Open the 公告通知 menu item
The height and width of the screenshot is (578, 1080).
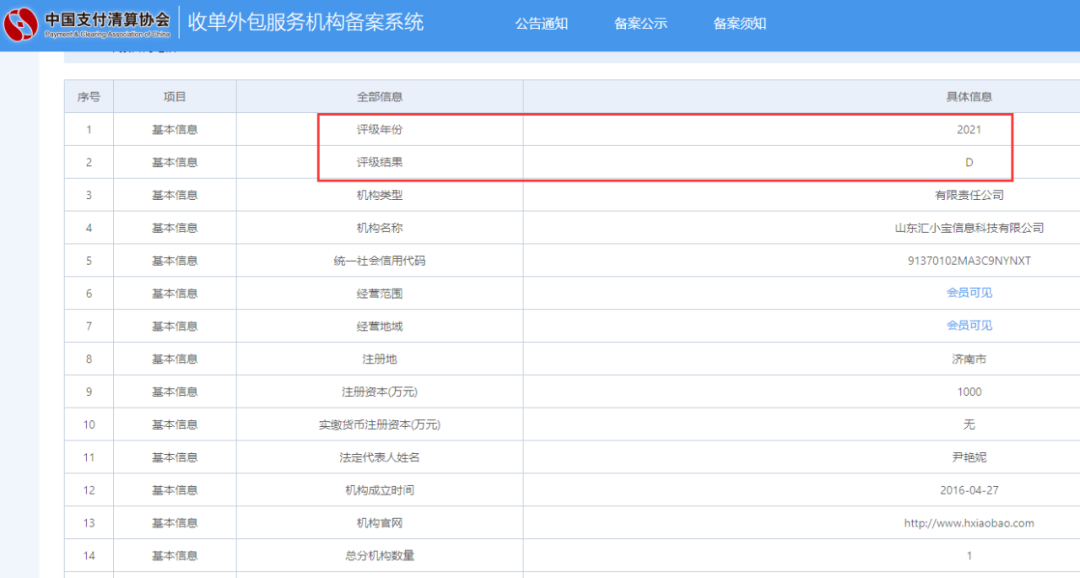click(x=541, y=23)
